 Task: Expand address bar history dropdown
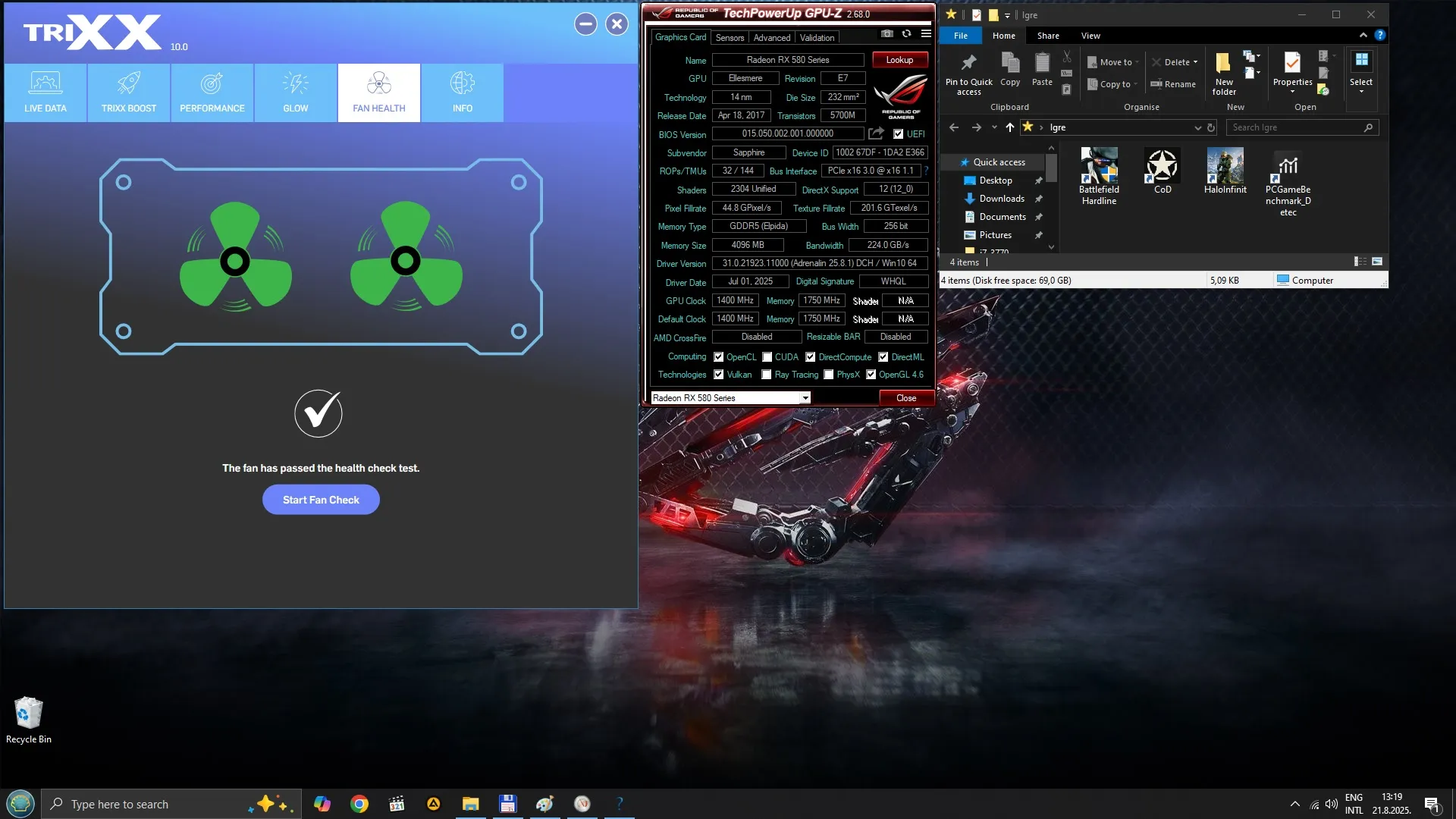(1197, 127)
